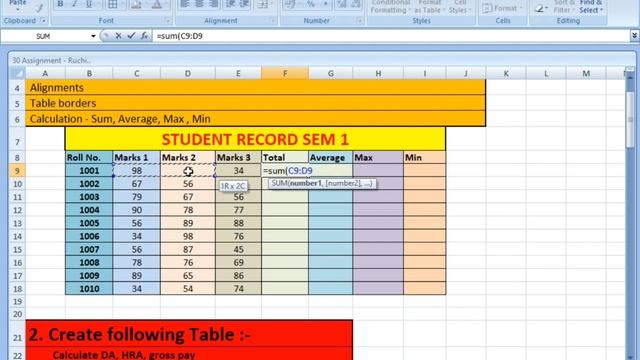Click the 'Marks 1' header cell
This screenshot has height=360, width=640.
(x=136, y=158)
